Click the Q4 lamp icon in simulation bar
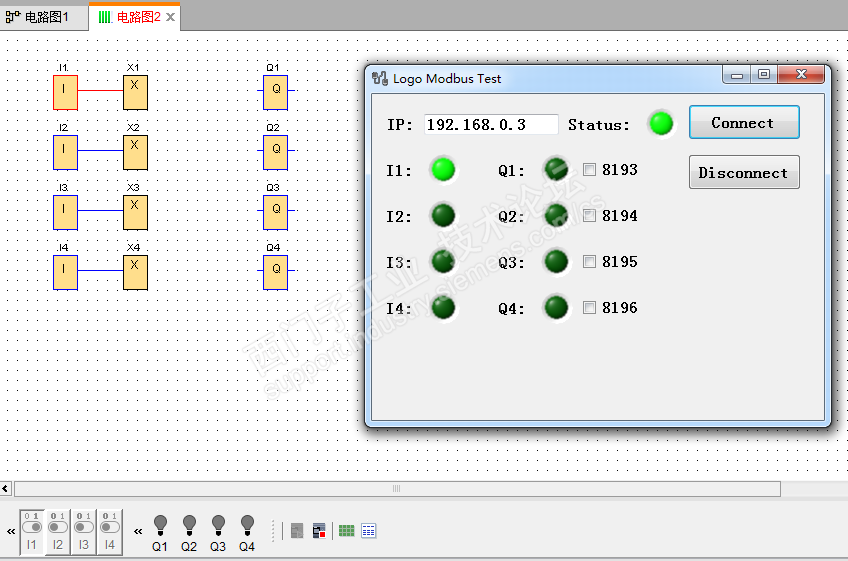The width and height of the screenshot is (848, 561). 247,525
